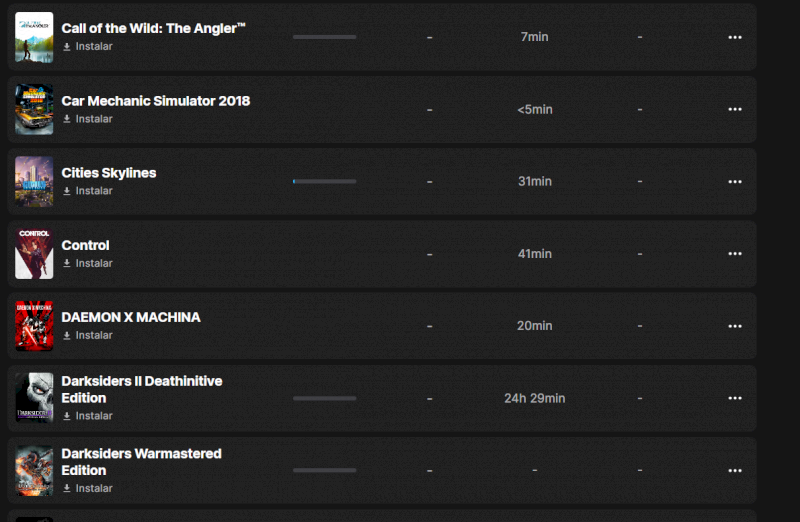Open ellipsis menu for Darksiders II Deathinitive Edition

(x=735, y=398)
